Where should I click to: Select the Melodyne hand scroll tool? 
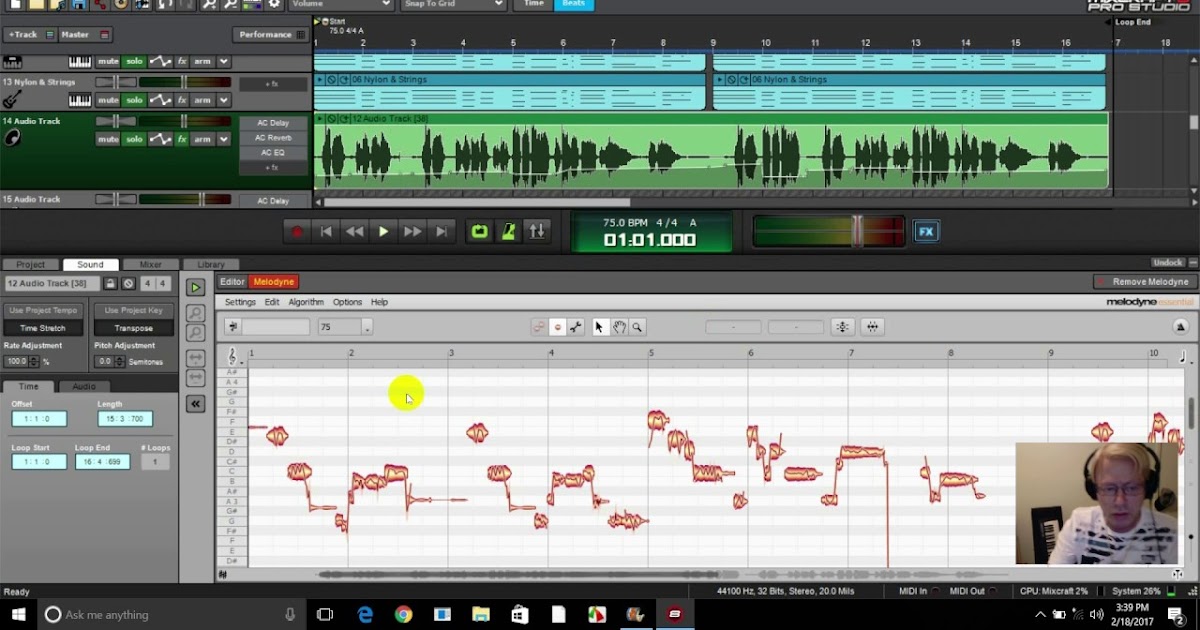[619, 327]
